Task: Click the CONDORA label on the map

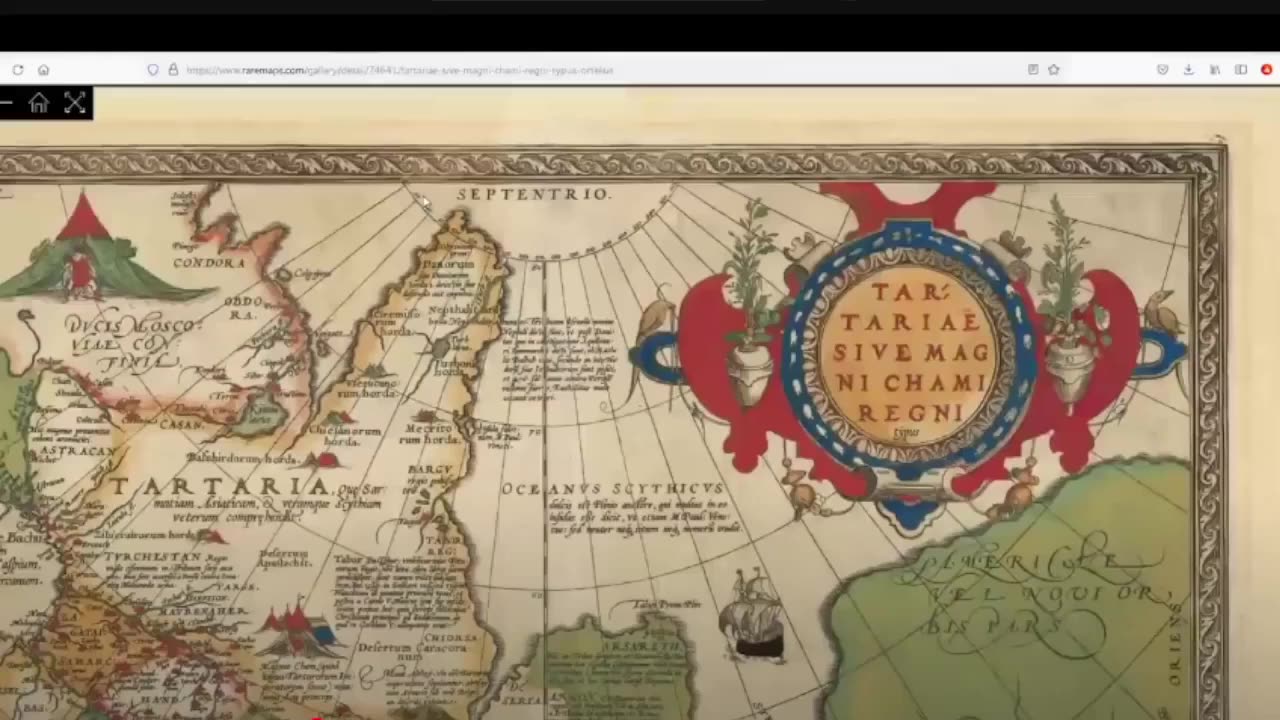Action: tap(209, 263)
